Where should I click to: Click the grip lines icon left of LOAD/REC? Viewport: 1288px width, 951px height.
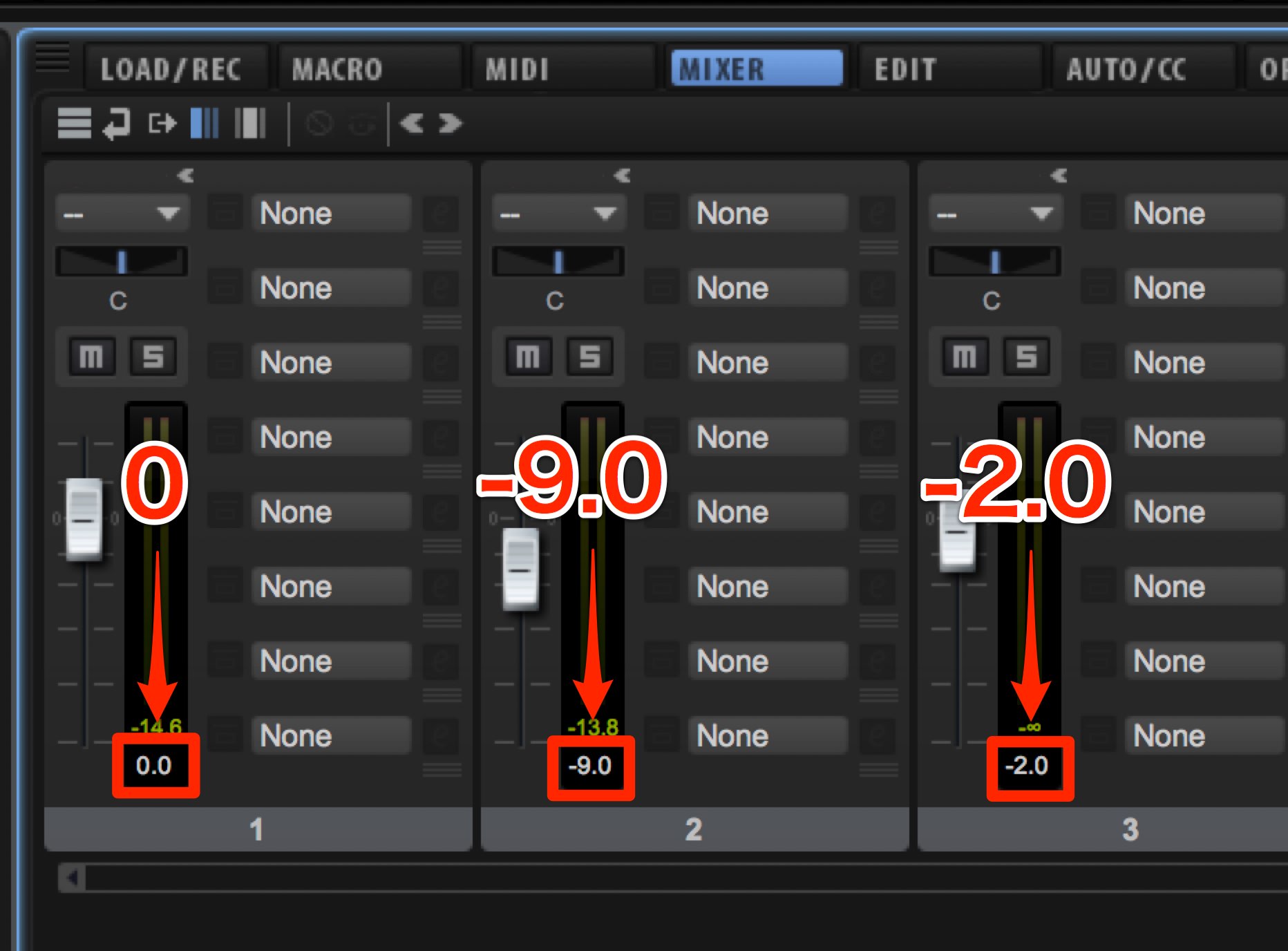click(x=52, y=57)
